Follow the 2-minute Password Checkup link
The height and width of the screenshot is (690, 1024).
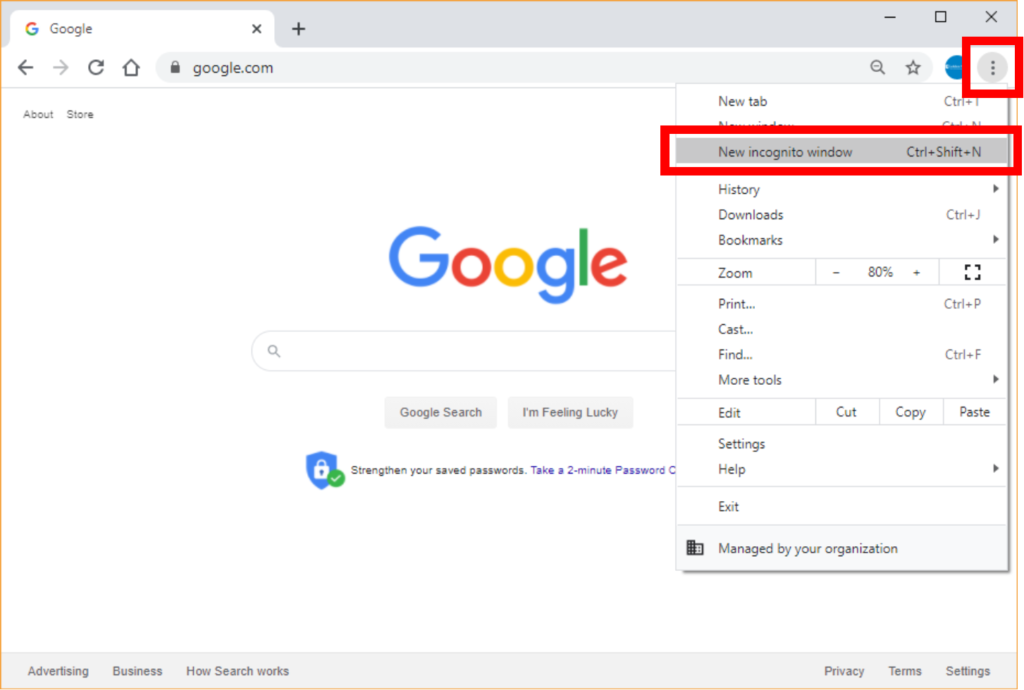603,470
